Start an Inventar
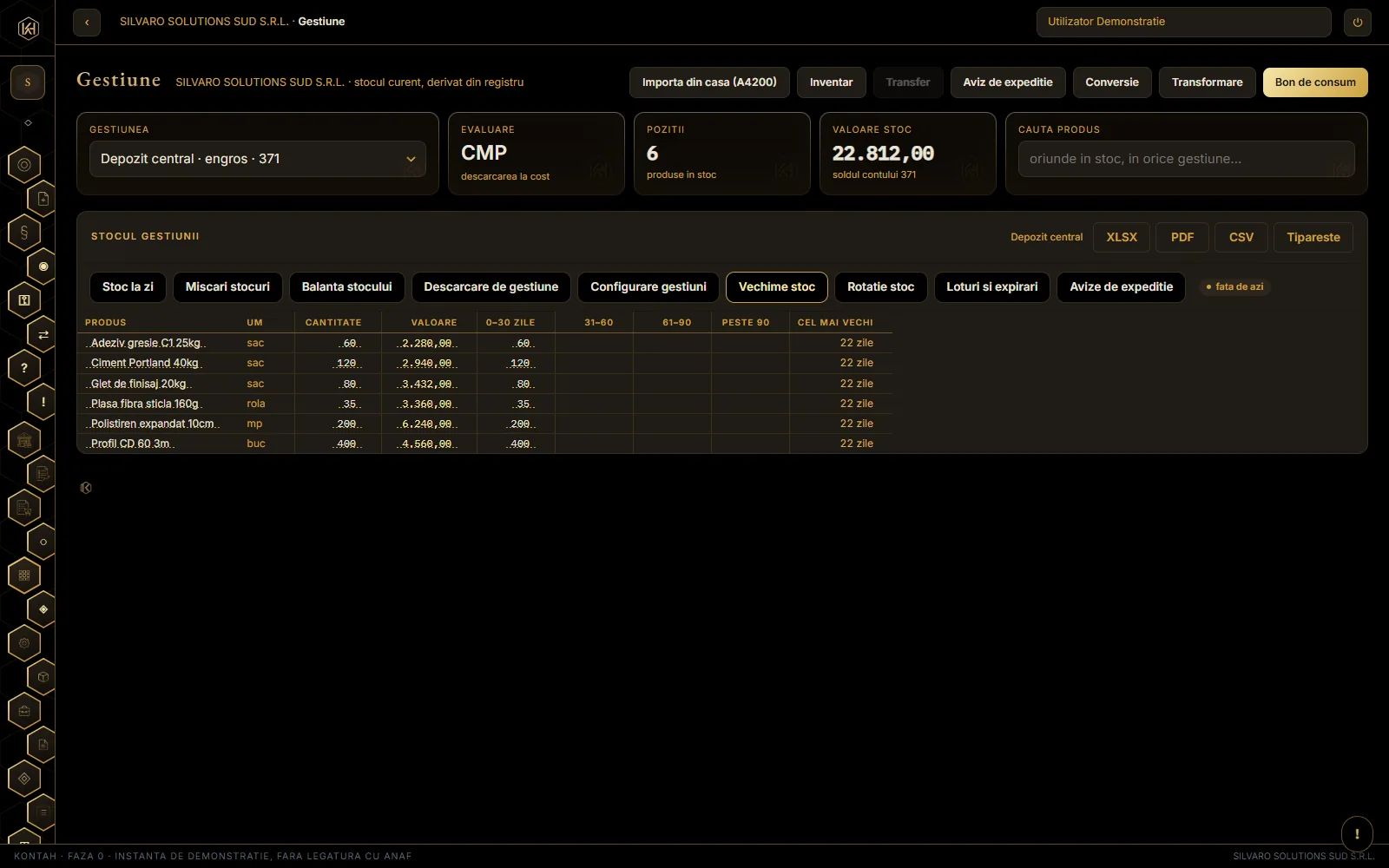The width and height of the screenshot is (1389, 868). [x=832, y=82]
